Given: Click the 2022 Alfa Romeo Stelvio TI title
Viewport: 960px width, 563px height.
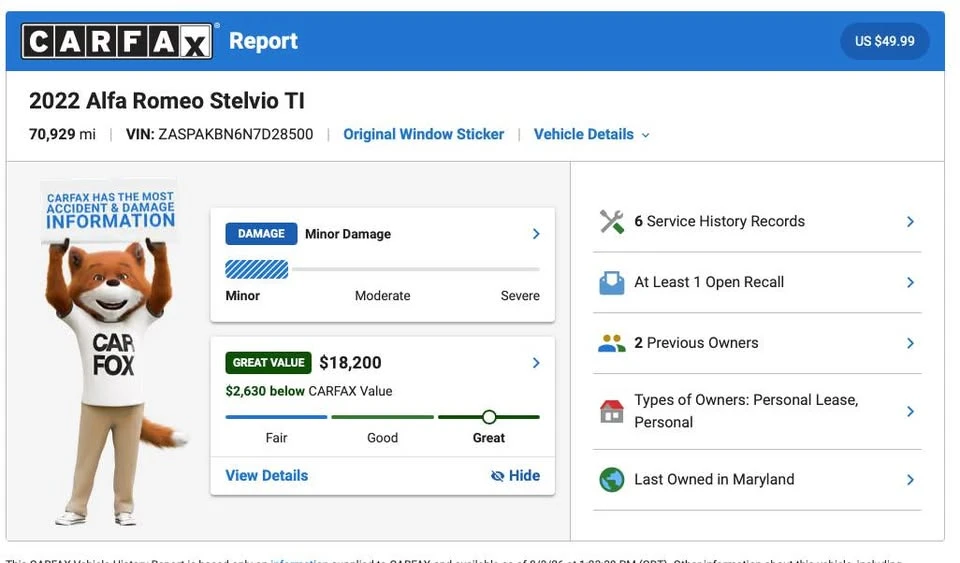Looking at the screenshot, I should (x=167, y=100).
